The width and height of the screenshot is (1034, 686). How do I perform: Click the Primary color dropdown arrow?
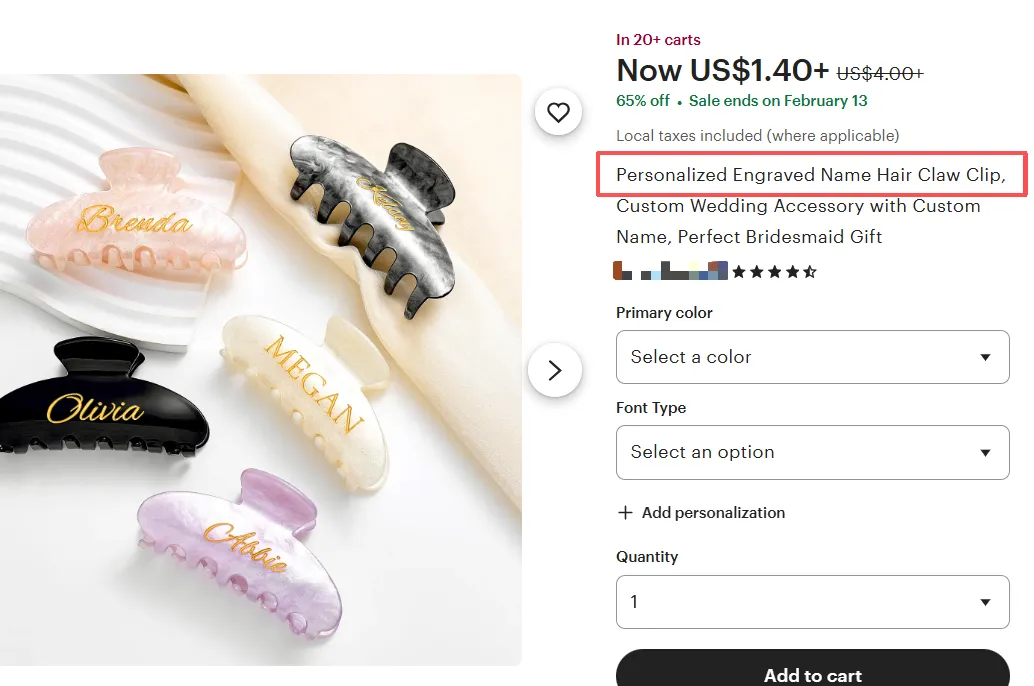point(985,357)
